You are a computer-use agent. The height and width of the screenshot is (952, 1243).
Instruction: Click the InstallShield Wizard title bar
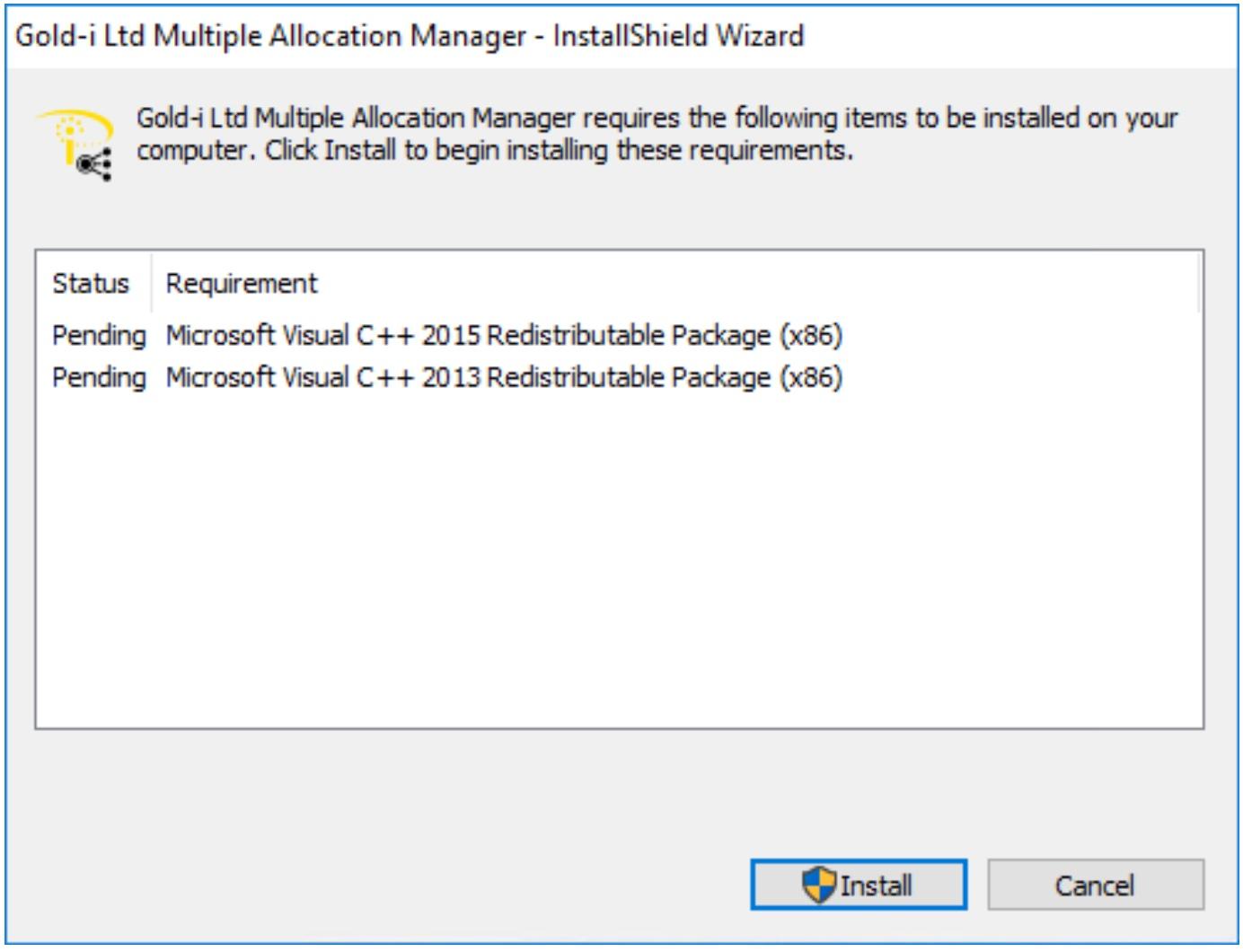[621, 36]
